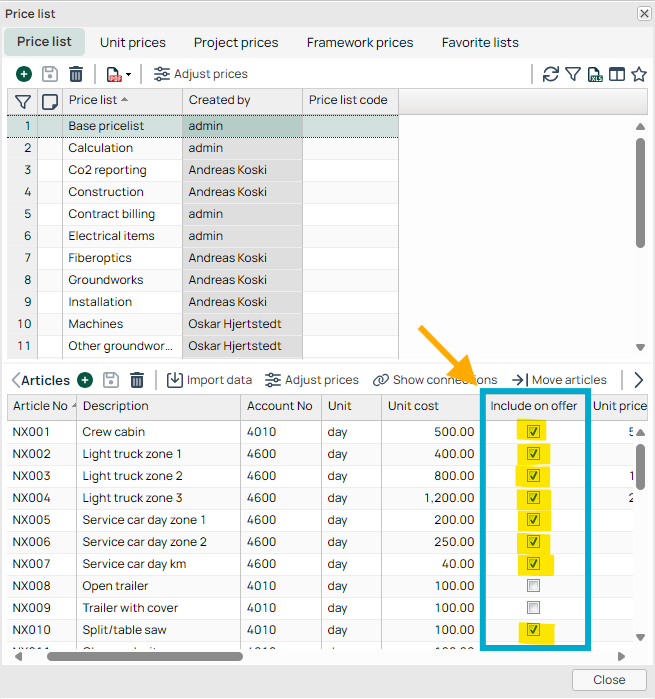Viewport: 655px width, 699px height.
Task: Click Import data button
Action: tap(209, 380)
